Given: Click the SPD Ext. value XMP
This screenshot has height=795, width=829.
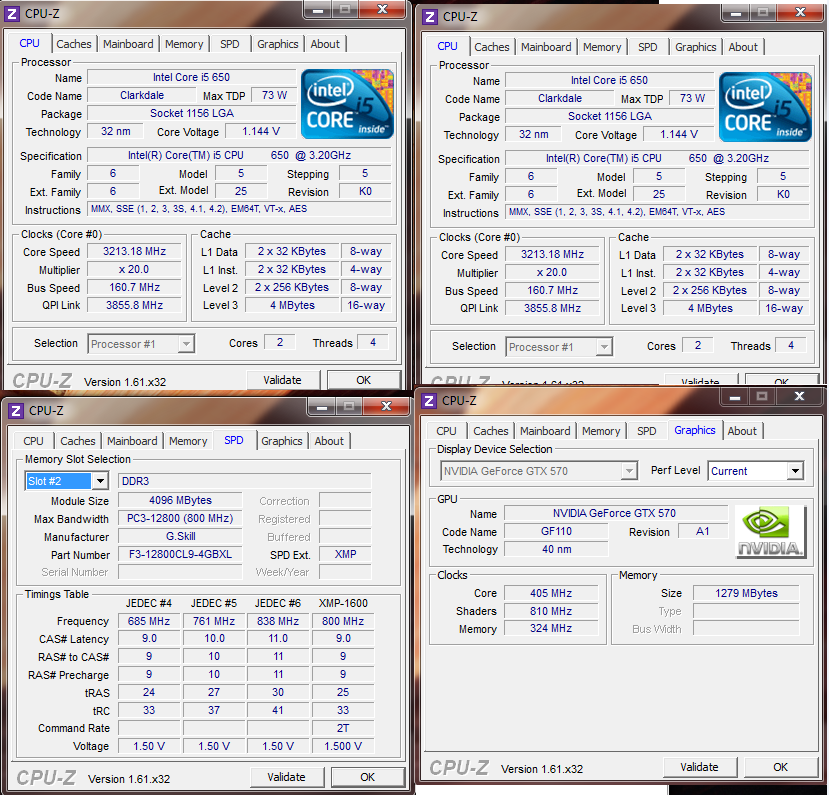Looking at the screenshot, I should (x=346, y=554).
